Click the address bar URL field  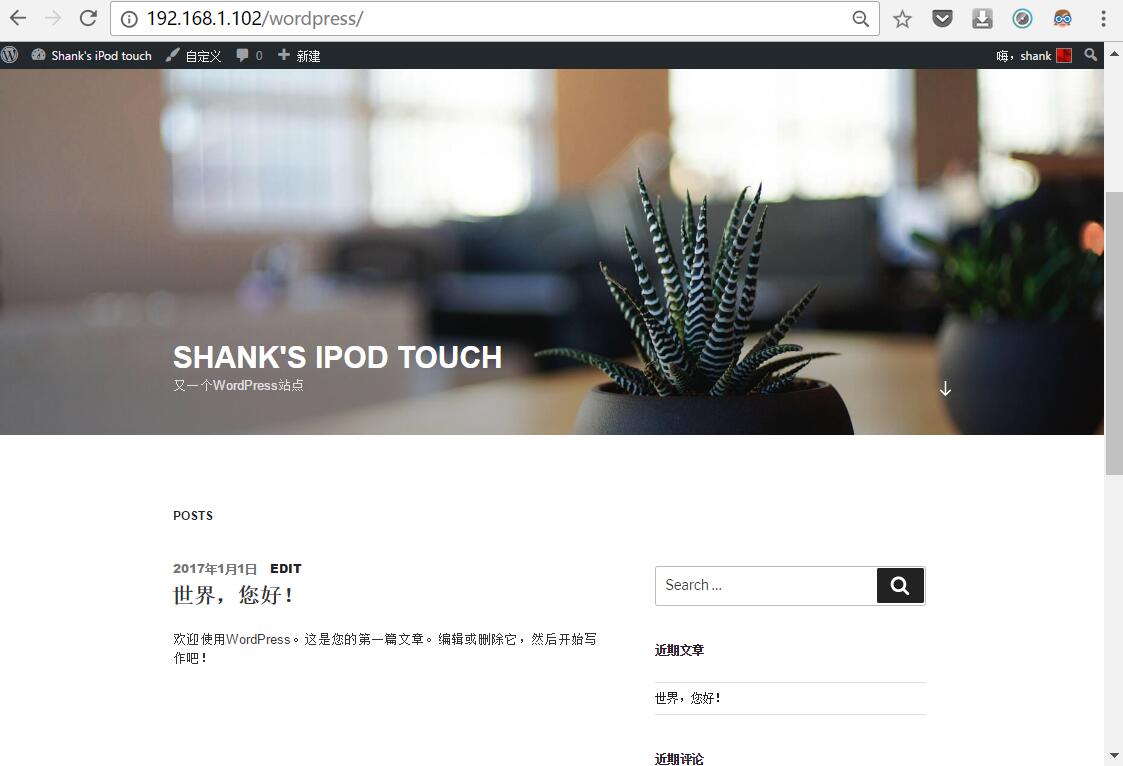click(x=494, y=19)
